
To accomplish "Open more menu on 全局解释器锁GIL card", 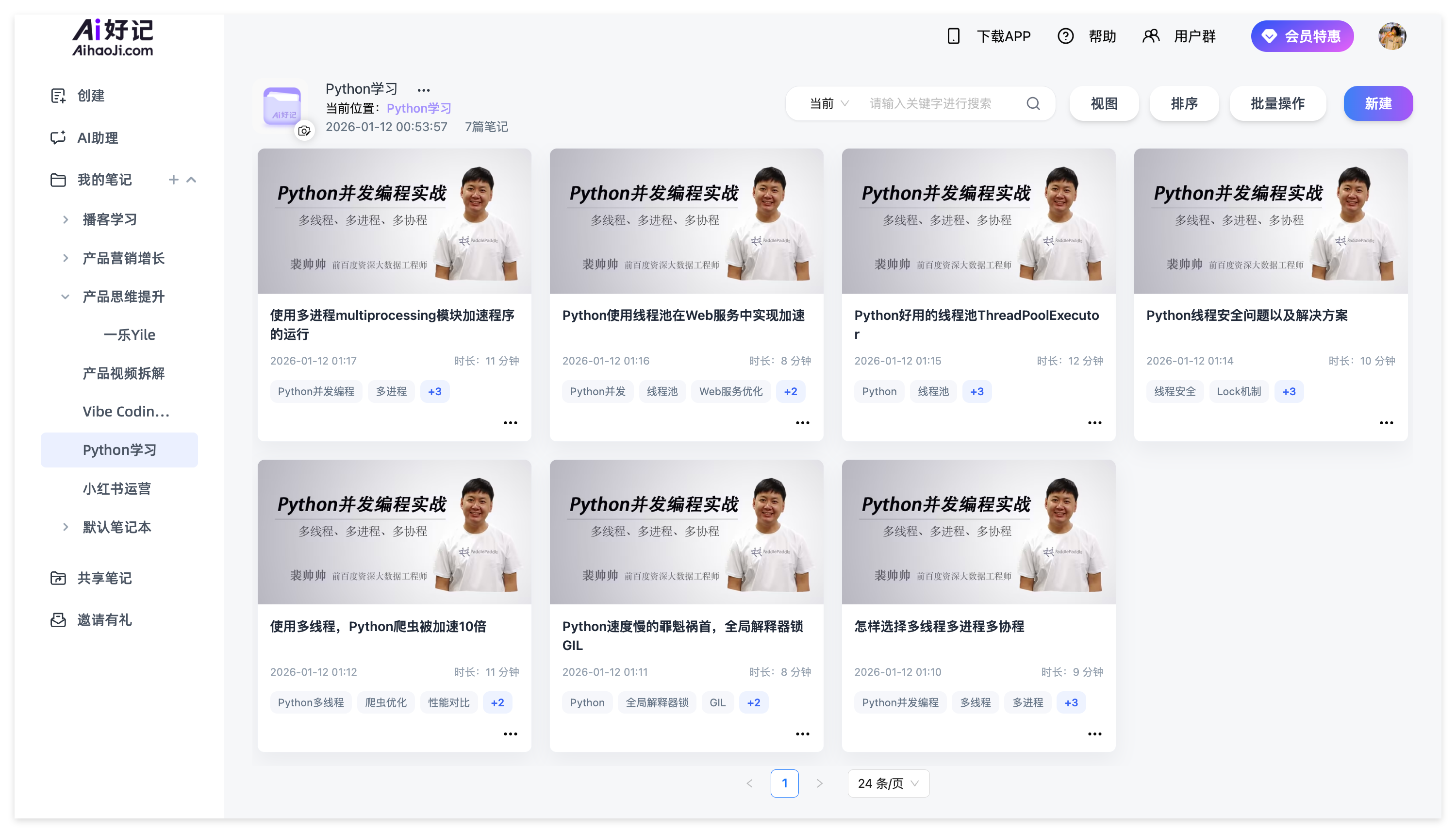I will (x=802, y=734).
